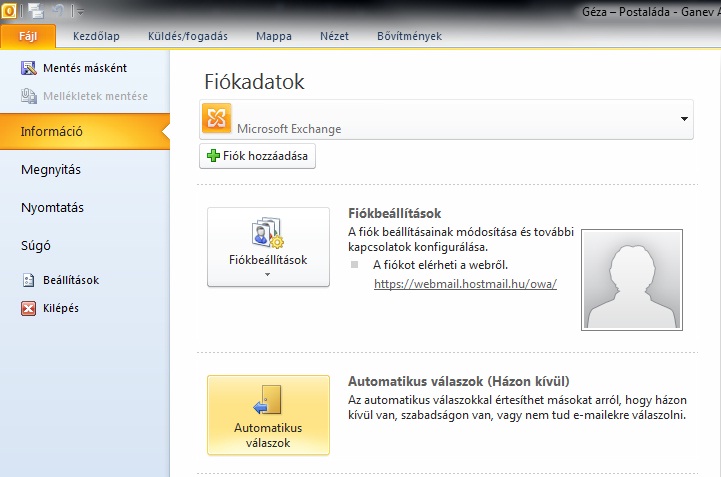Screen dimensions: 721x477
Task: Click the Automatikus válaszok (Házon kívül) heading
Action: (x=458, y=381)
